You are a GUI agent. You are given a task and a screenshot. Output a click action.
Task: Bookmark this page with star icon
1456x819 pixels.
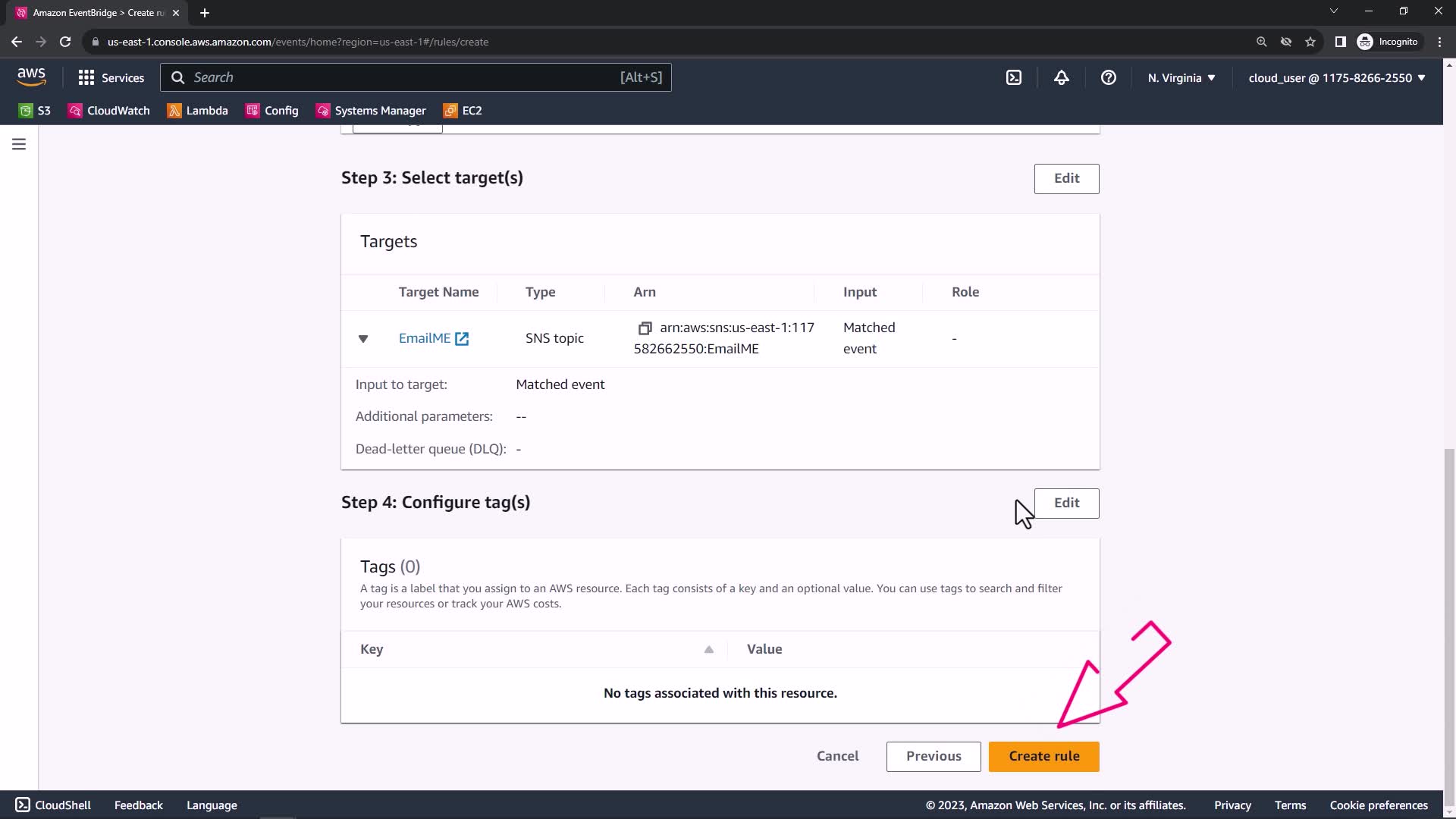pos(1310,42)
